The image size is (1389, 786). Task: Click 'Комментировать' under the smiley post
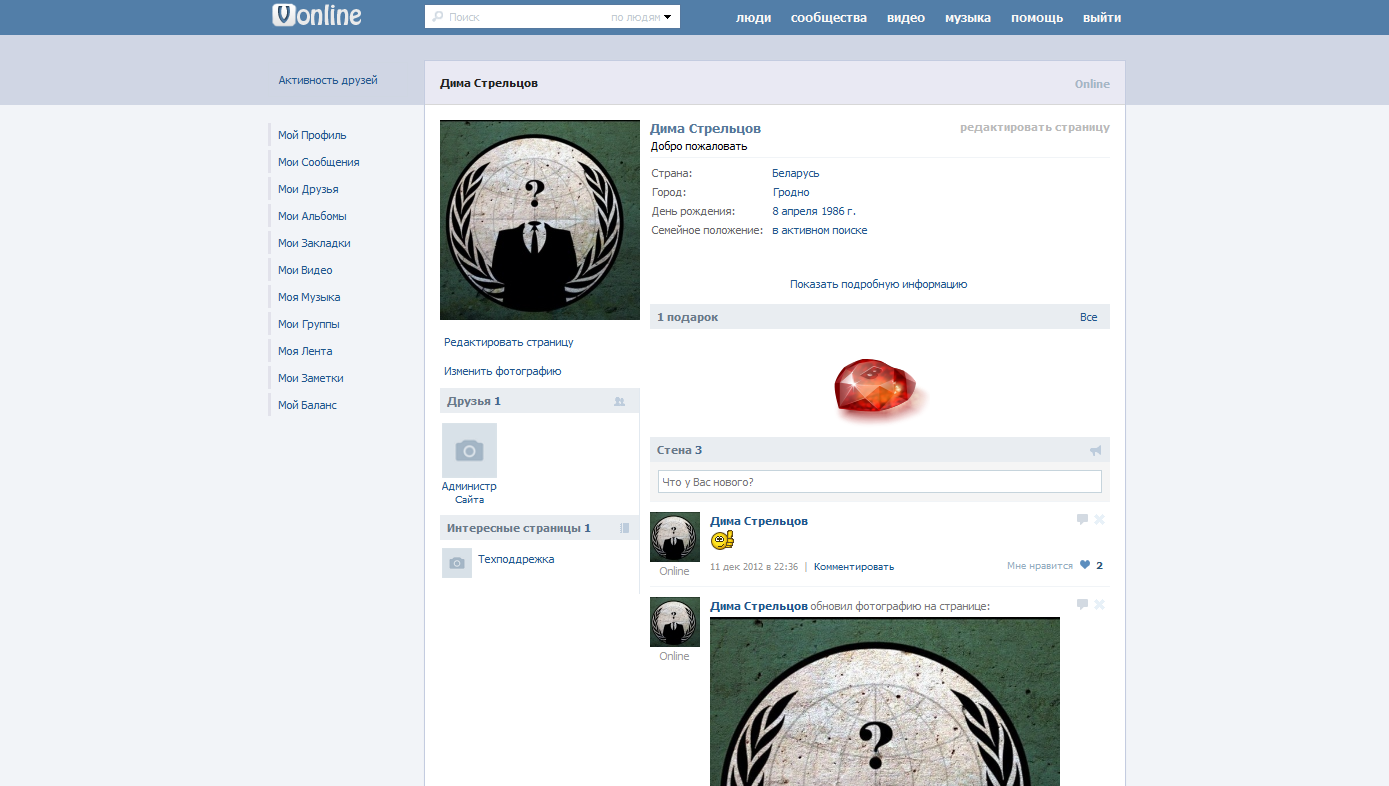(x=854, y=566)
